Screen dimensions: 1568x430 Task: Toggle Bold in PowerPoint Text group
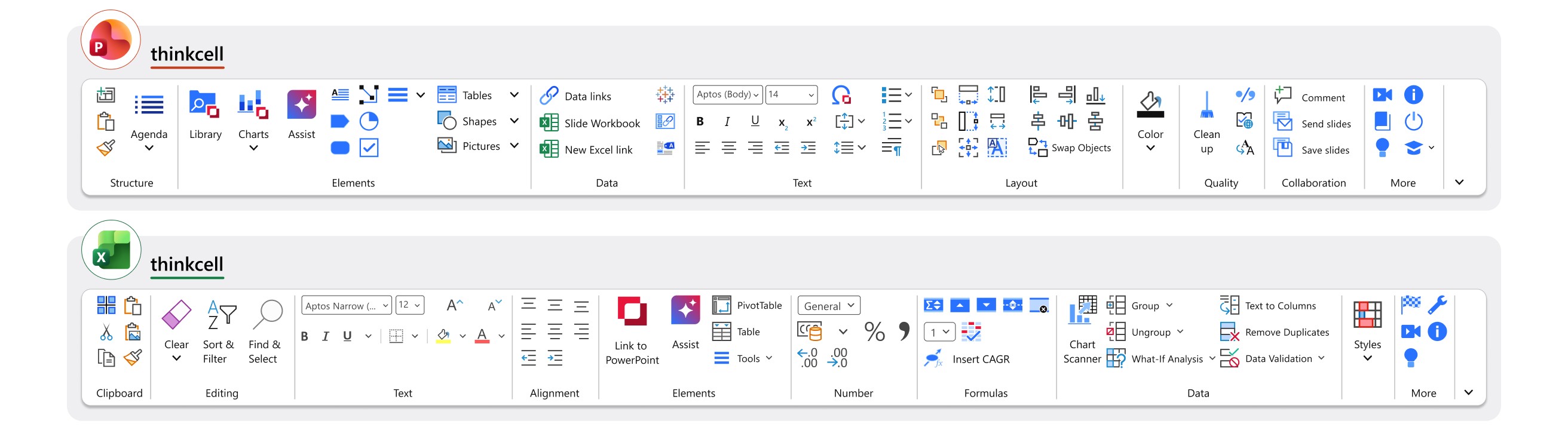click(x=700, y=121)
